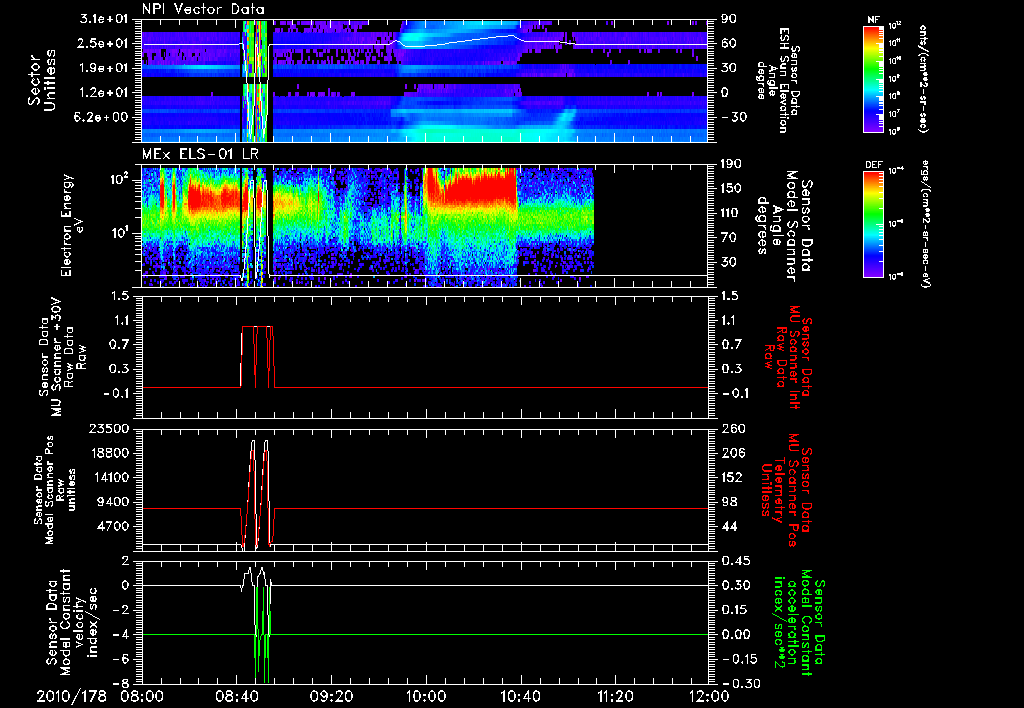Select the 'ESH Sun Elevation Angle' label
Screen dimensions: 1024x708
(777, 80)
